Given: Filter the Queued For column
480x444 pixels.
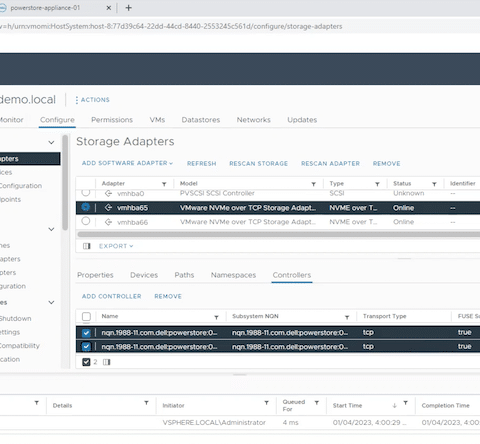Looking at the screenshot, I should coord(317,403).
